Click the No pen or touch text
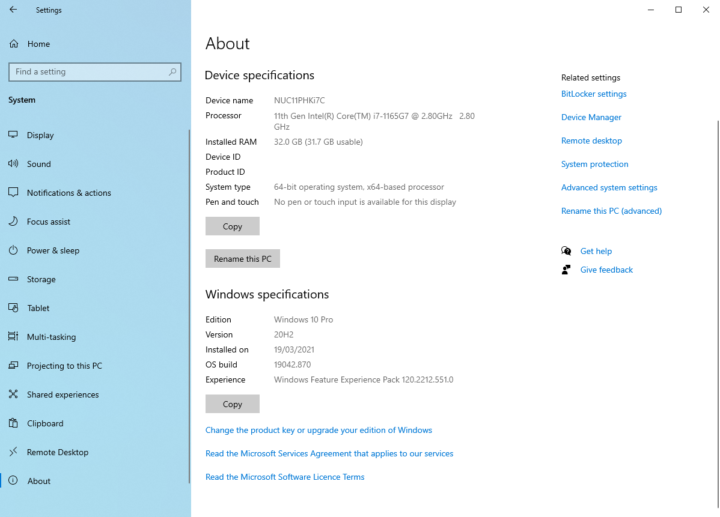This screenshot has width=720, height=517. point(365,202)
